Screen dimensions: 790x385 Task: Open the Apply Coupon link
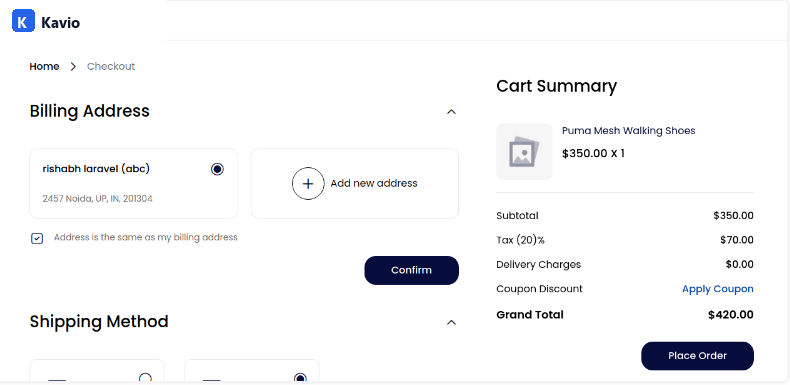[717, 289]
